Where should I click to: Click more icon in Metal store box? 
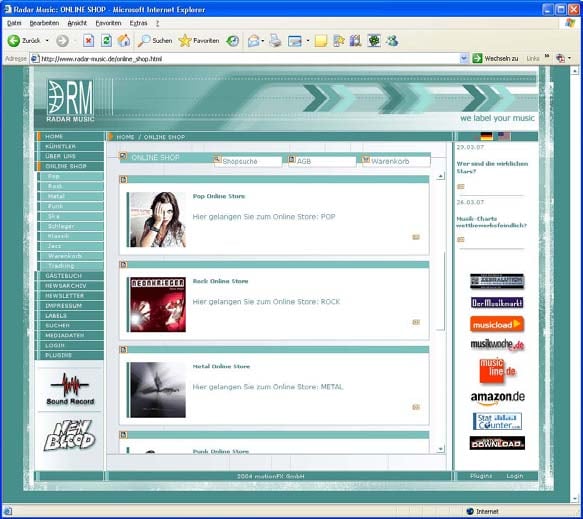[x=416, y=407]
